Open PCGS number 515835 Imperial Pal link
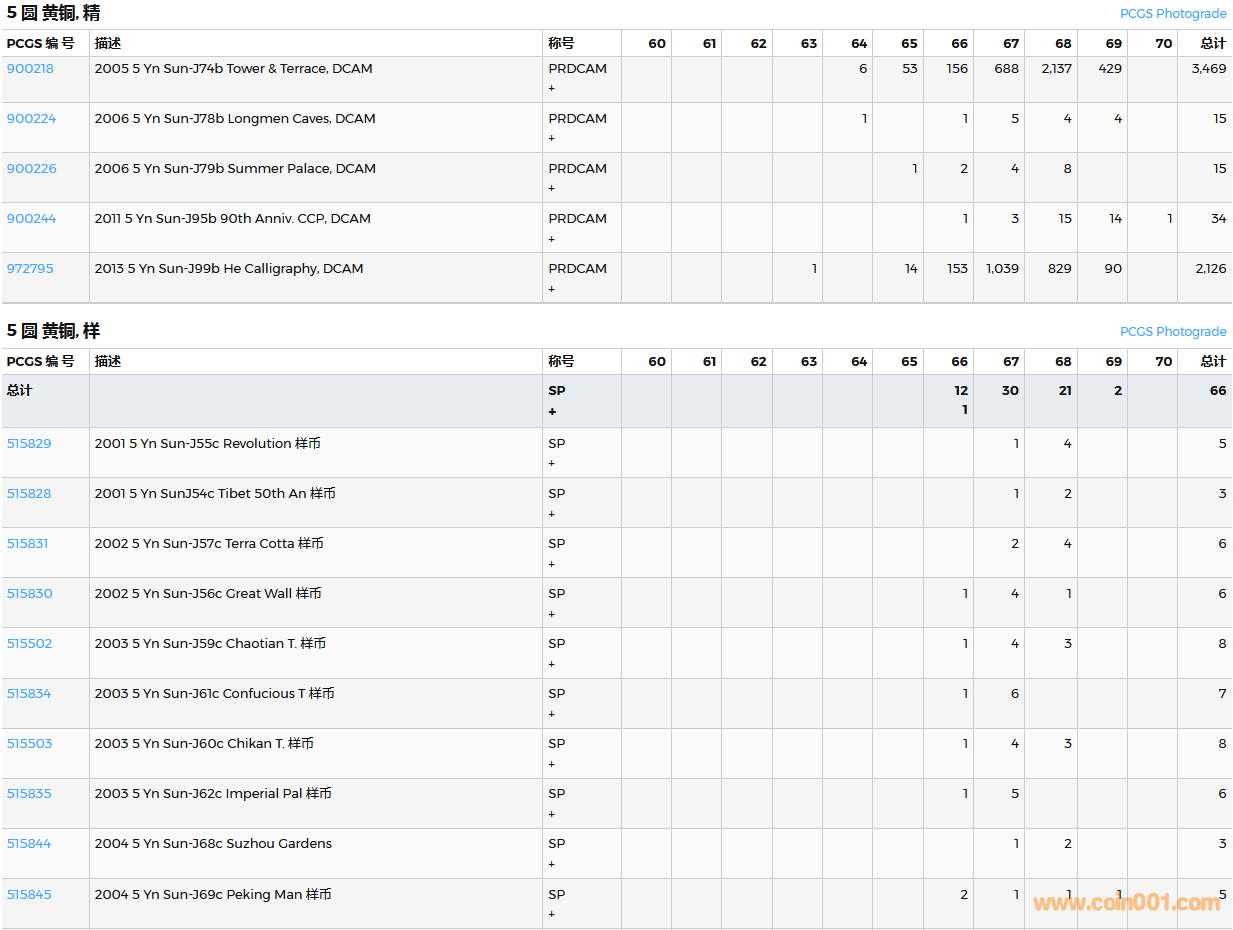The image size is (1233, 930). click(x=29, y=794)
